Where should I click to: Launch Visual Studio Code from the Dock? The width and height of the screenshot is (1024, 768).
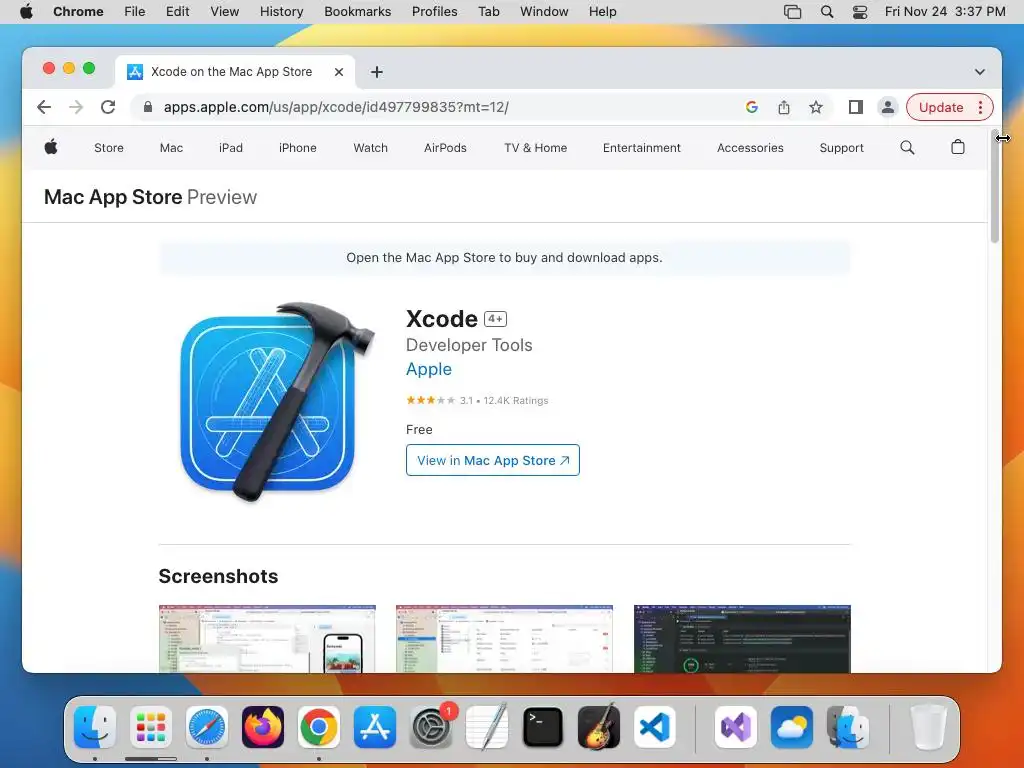point(654,727)
